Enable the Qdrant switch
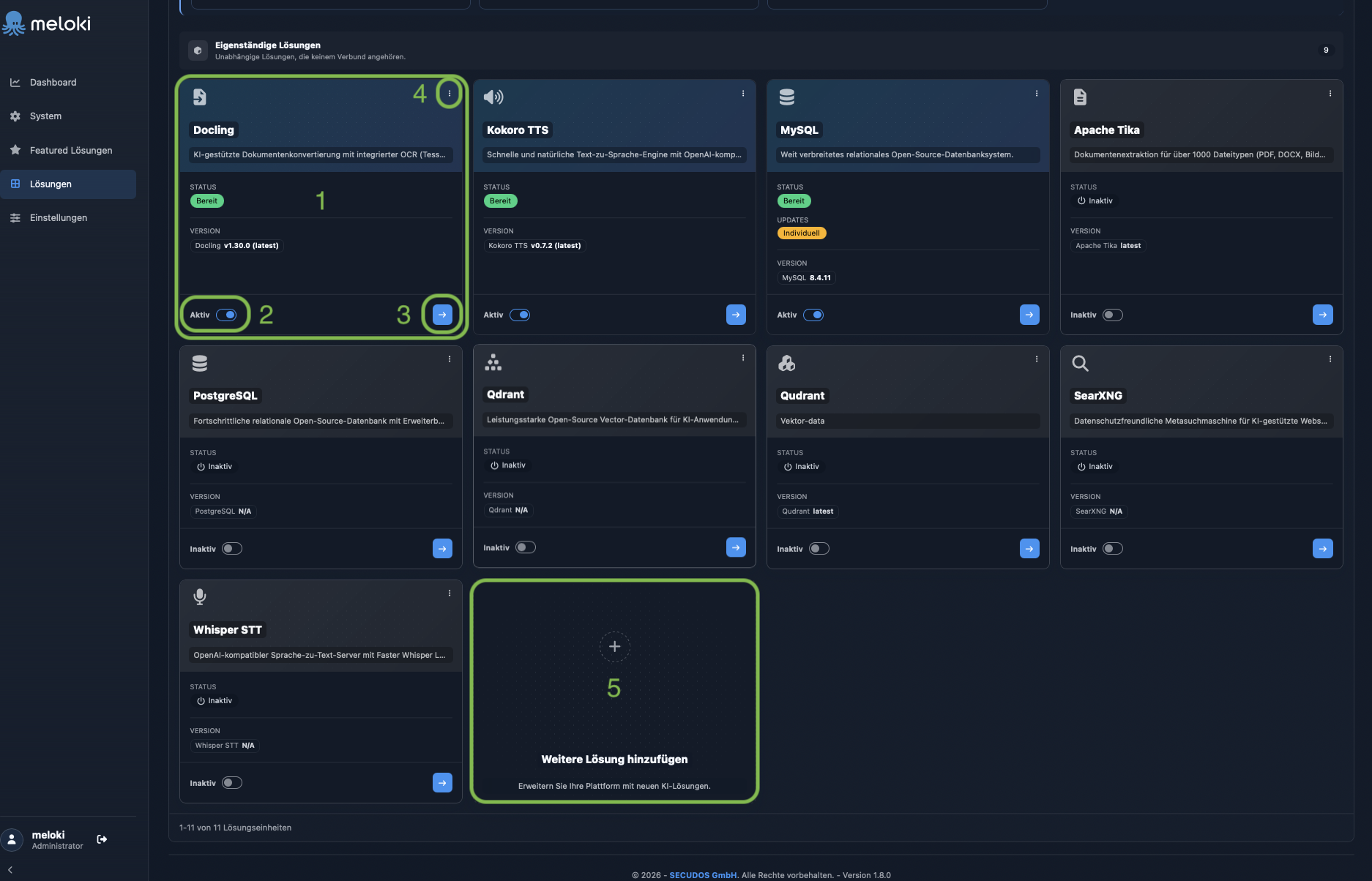 (x=526, y=547)
